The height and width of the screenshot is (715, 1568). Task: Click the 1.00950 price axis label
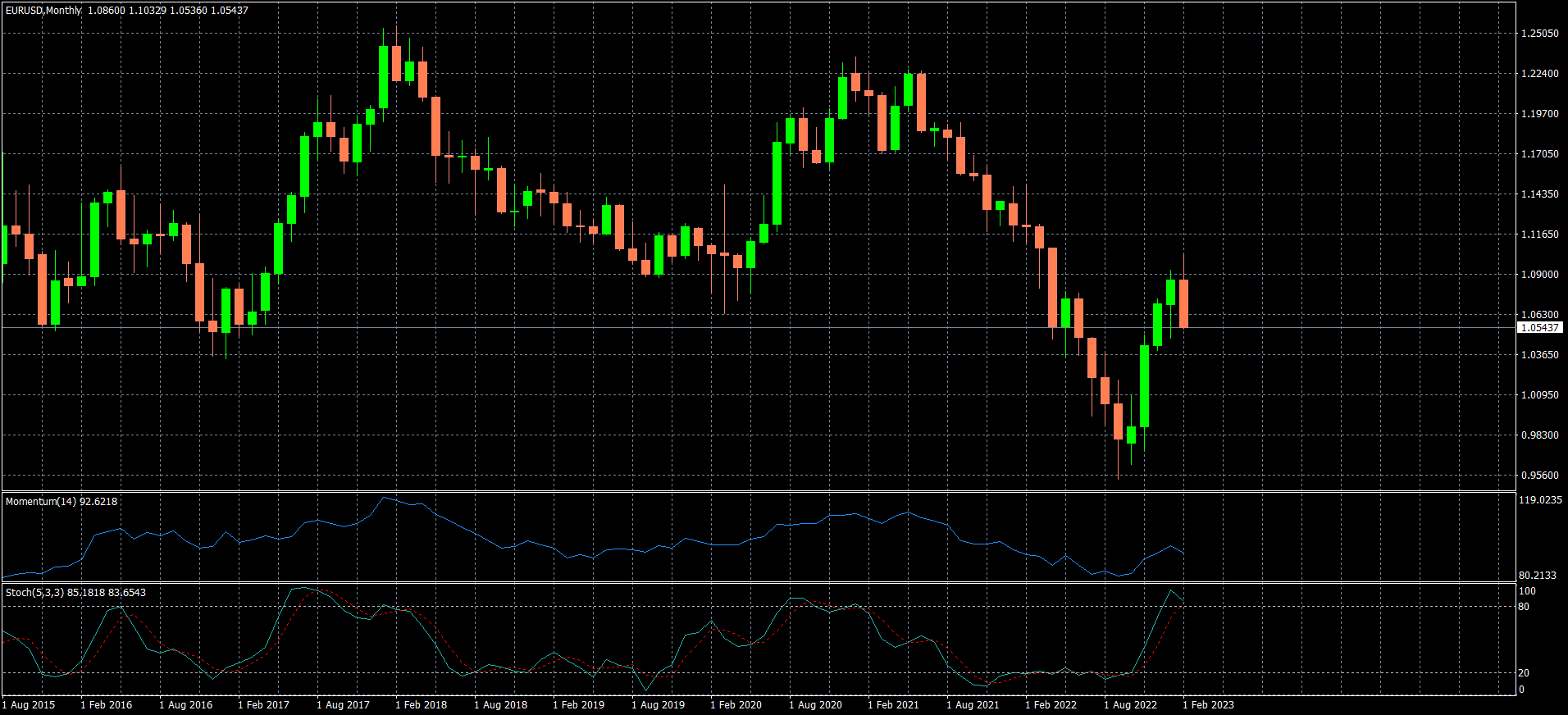1539,395
